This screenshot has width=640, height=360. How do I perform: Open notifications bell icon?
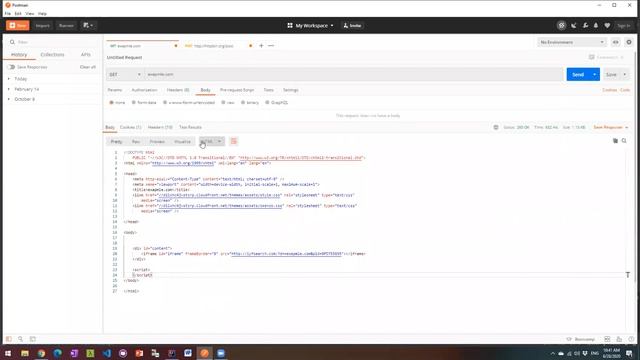(x=596, y=25)
